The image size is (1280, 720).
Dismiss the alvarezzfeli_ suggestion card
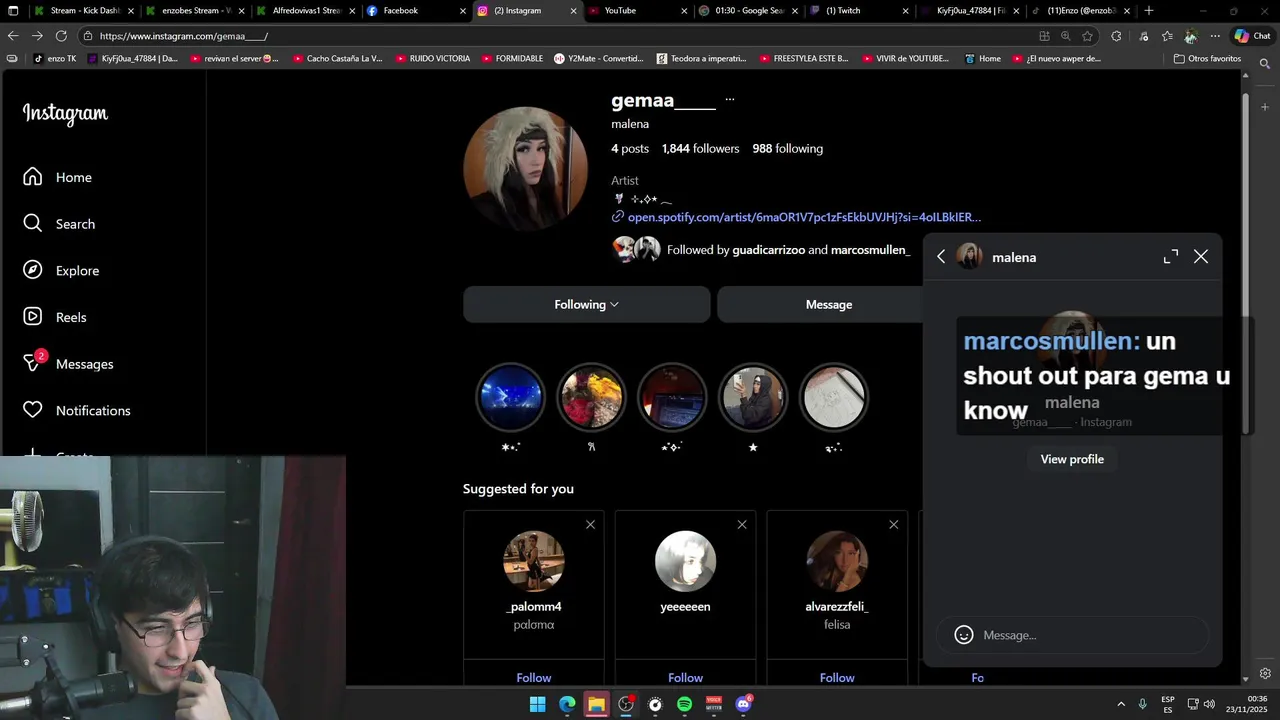click(893, 525)
